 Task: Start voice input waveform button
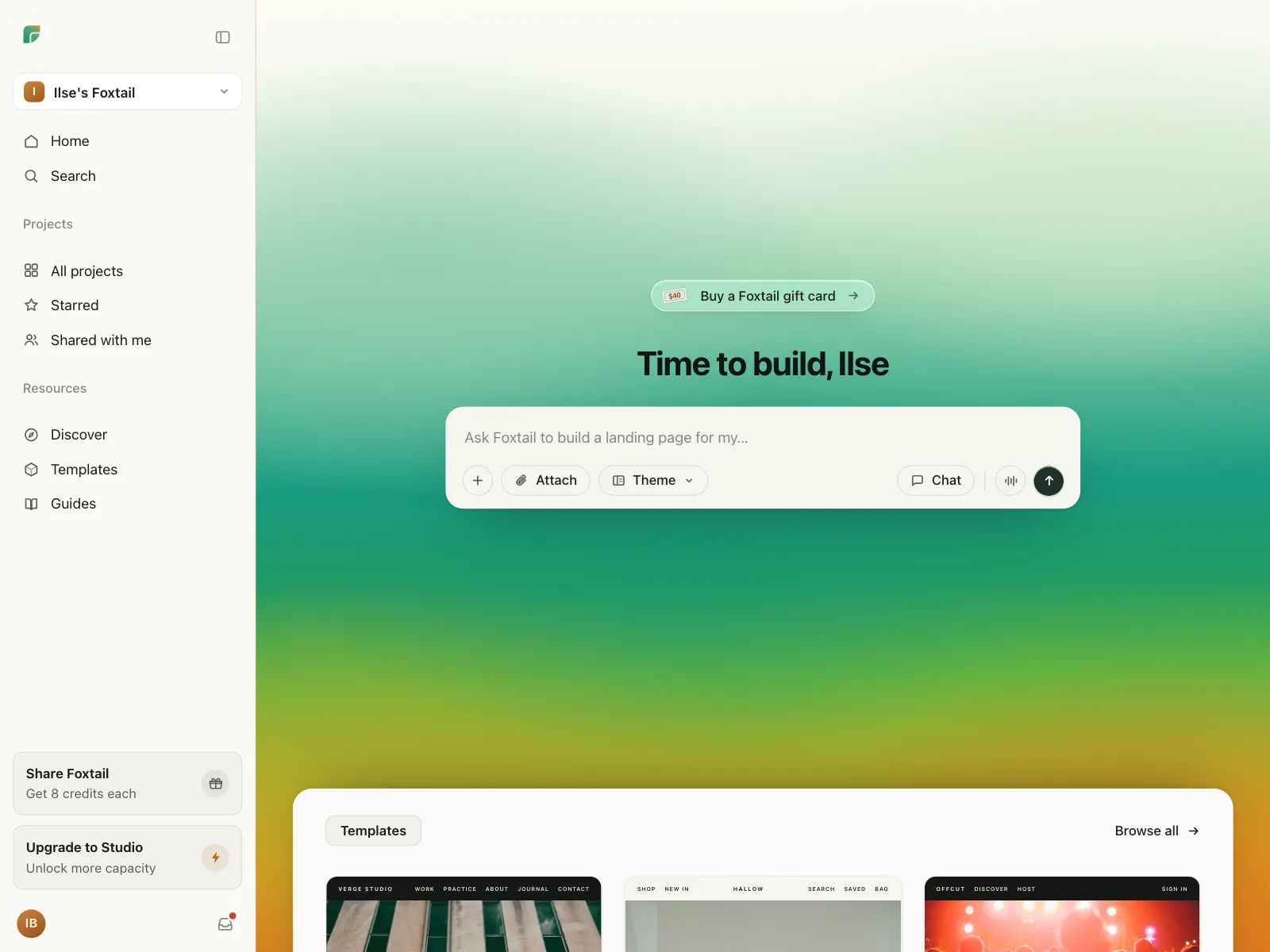(x=1010, y=481)
